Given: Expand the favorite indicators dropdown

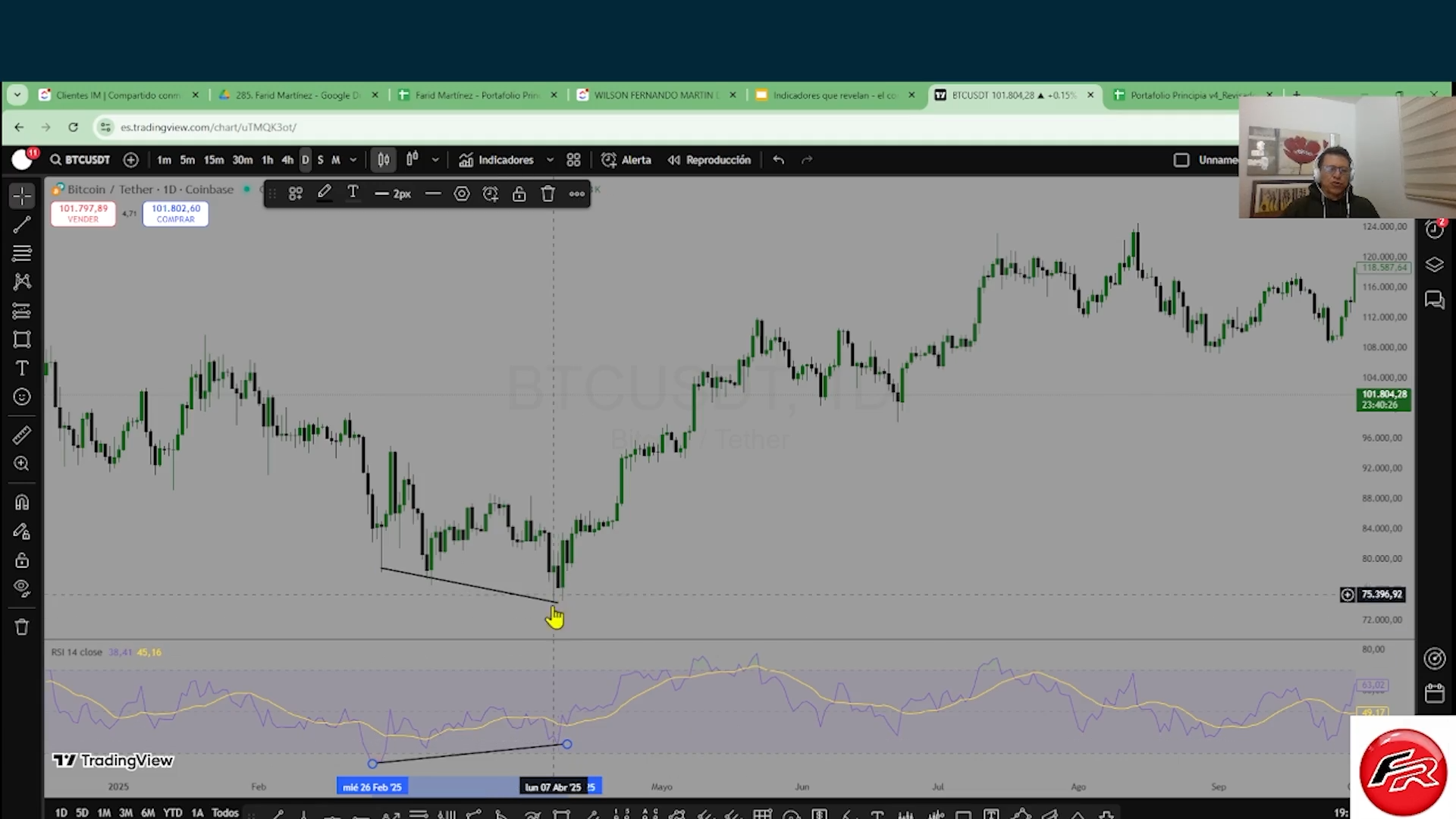Looking at the screenshot, I should pos(550,160).
